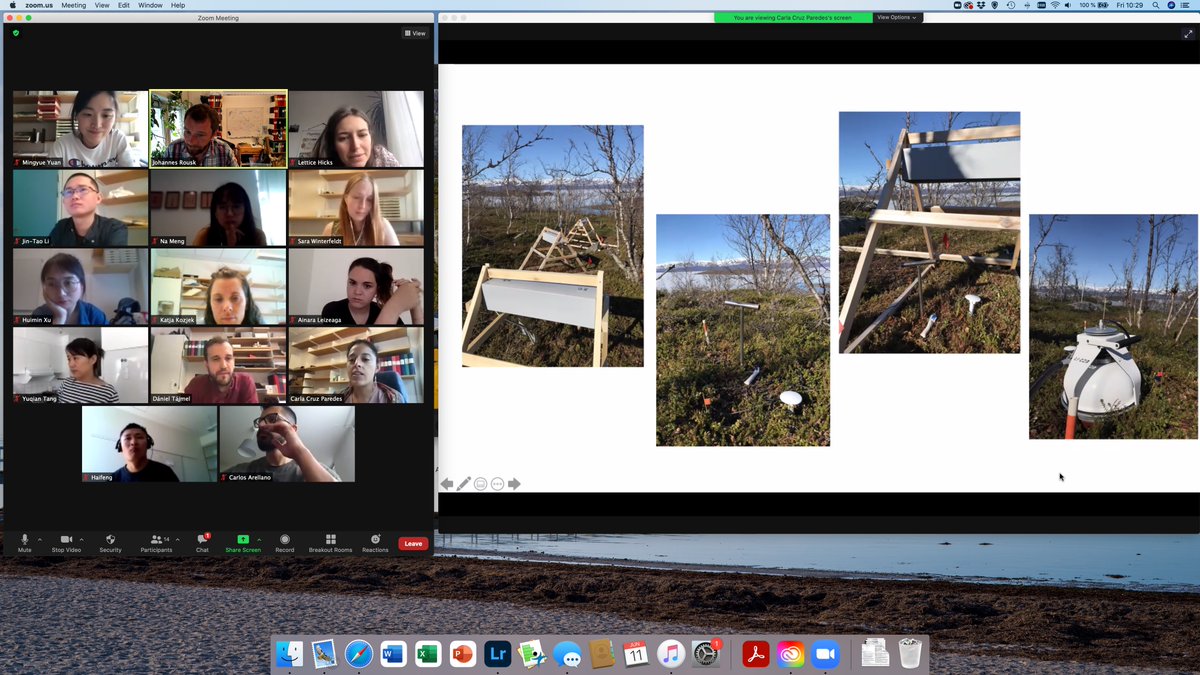Select Haifeng video tile

[149, 444]
